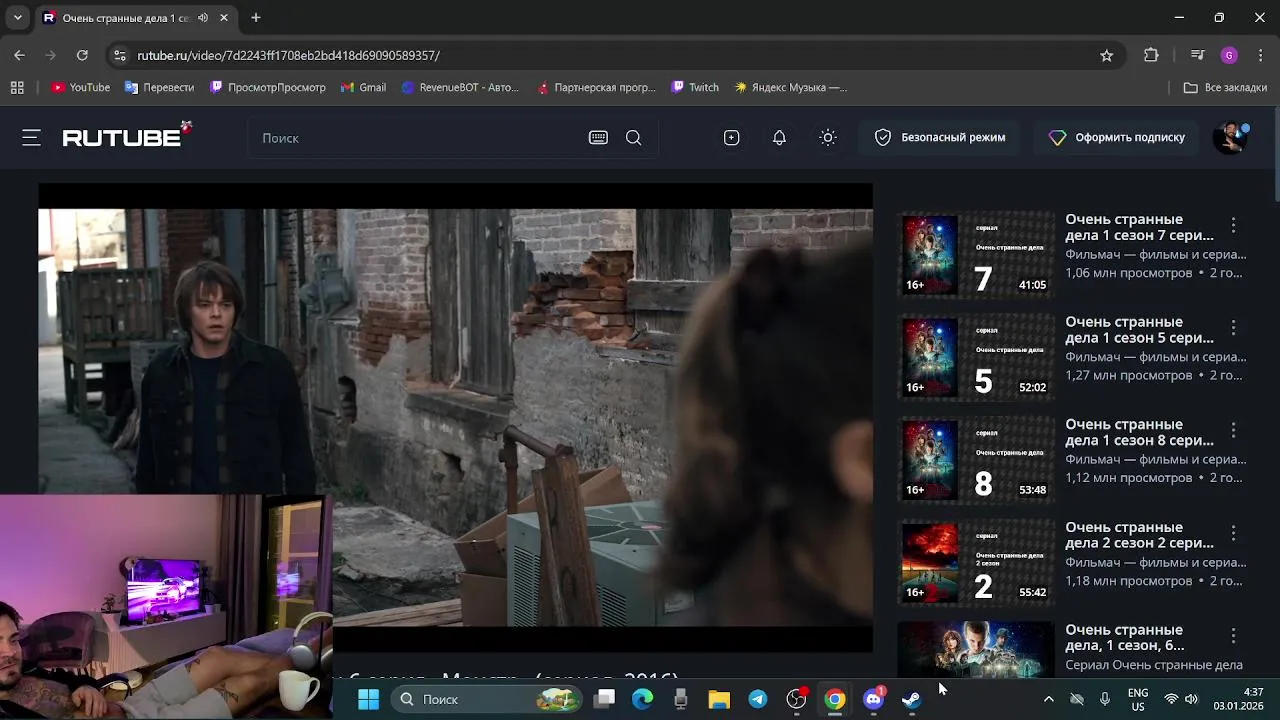Switch ENG US input language
The height and width of the screenshot is (720, 1280).
(1138, 699)
